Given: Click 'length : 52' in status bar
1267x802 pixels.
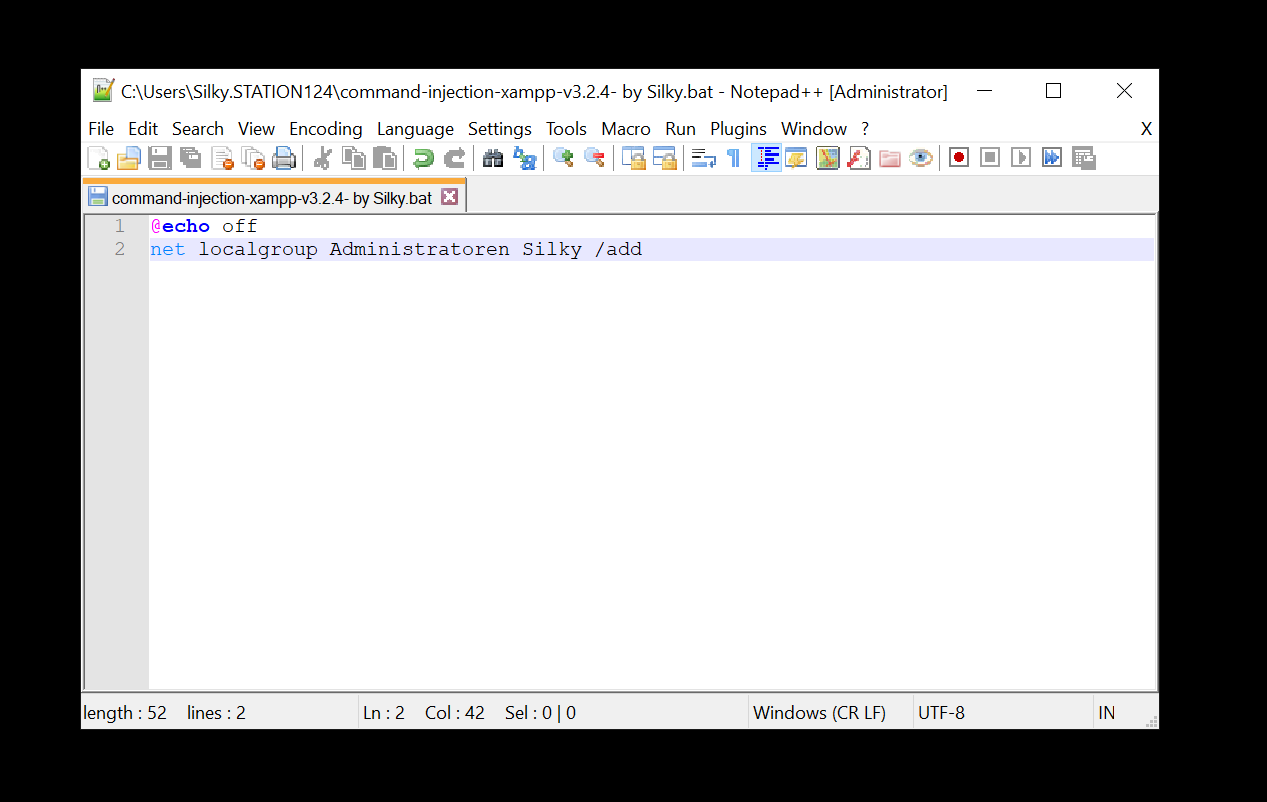Looking at the screenshot, I should coord(125,713).
